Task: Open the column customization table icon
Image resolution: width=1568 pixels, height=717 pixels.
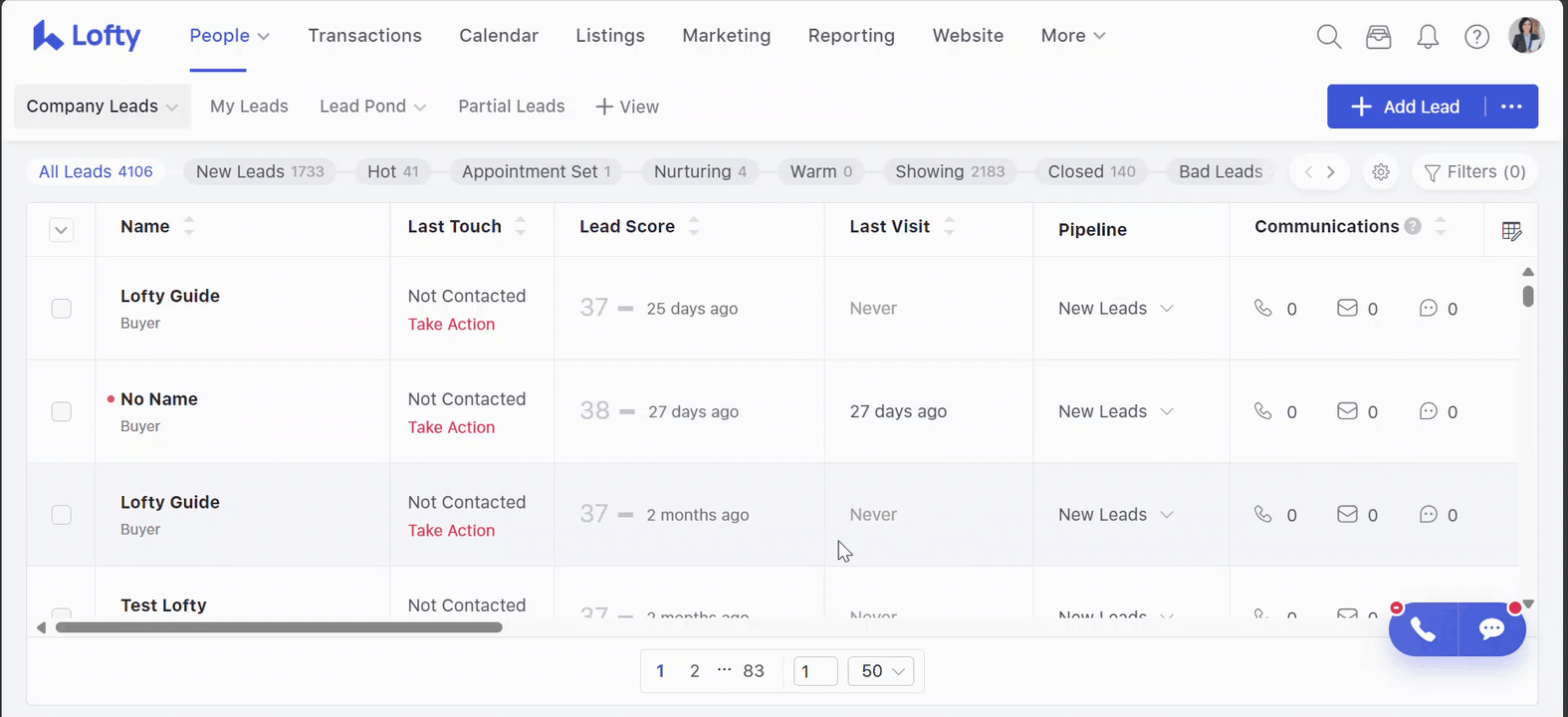Action: 1511,231
